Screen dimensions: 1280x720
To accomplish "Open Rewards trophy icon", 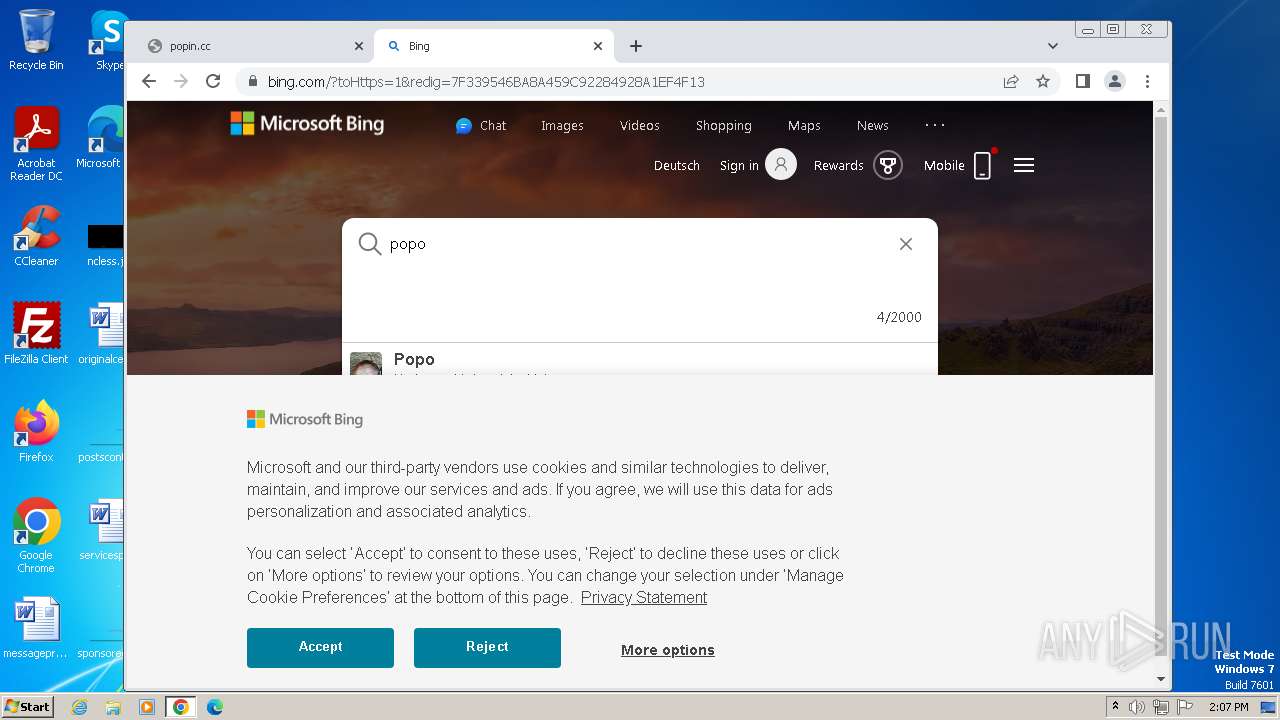I will tap(888, 165).
